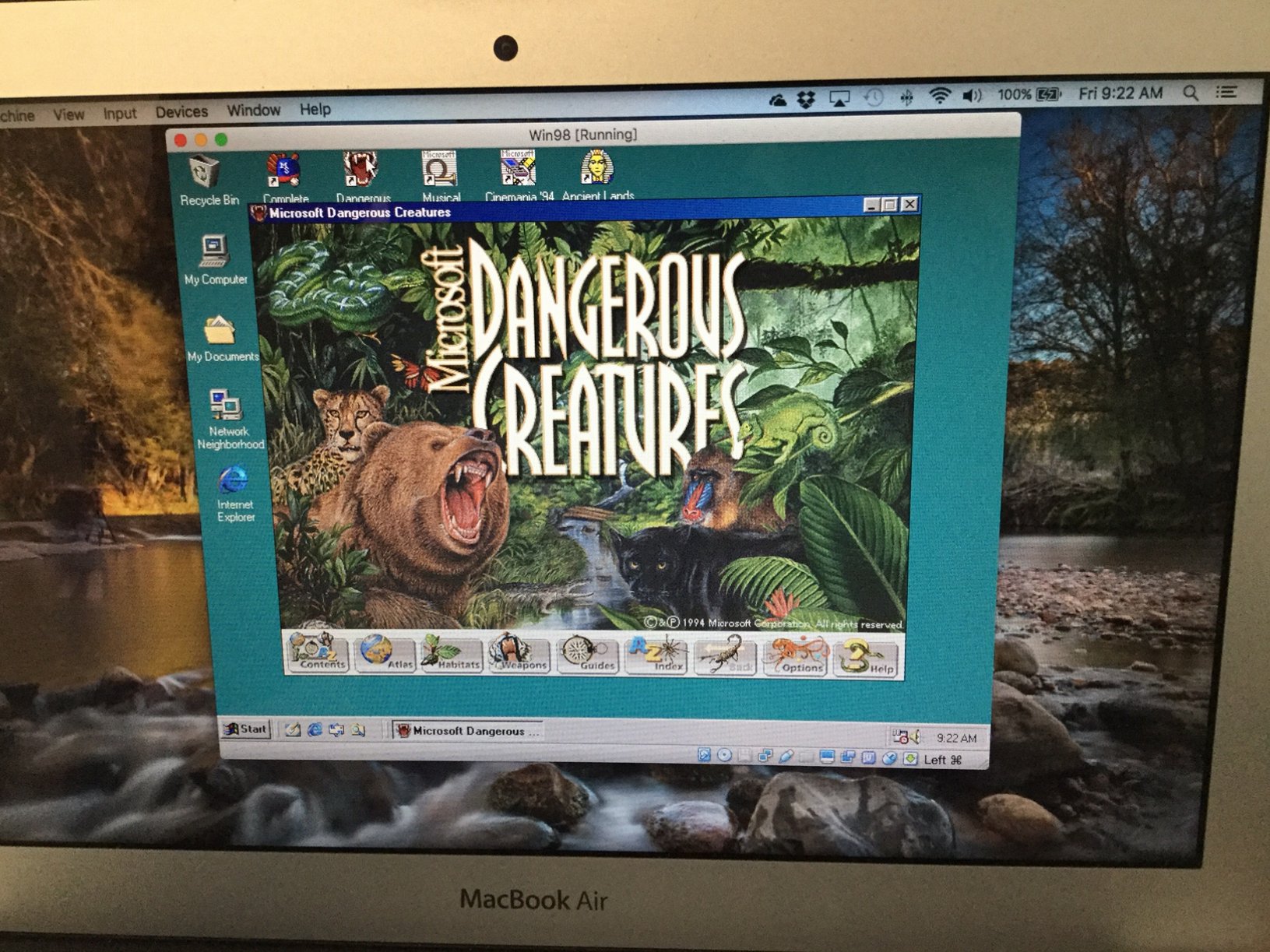Image resolution: width=1270 pixels, height=952 pixels.
Task: Click the yellow minimize button of Win98 window
Action: pos(201,140)
